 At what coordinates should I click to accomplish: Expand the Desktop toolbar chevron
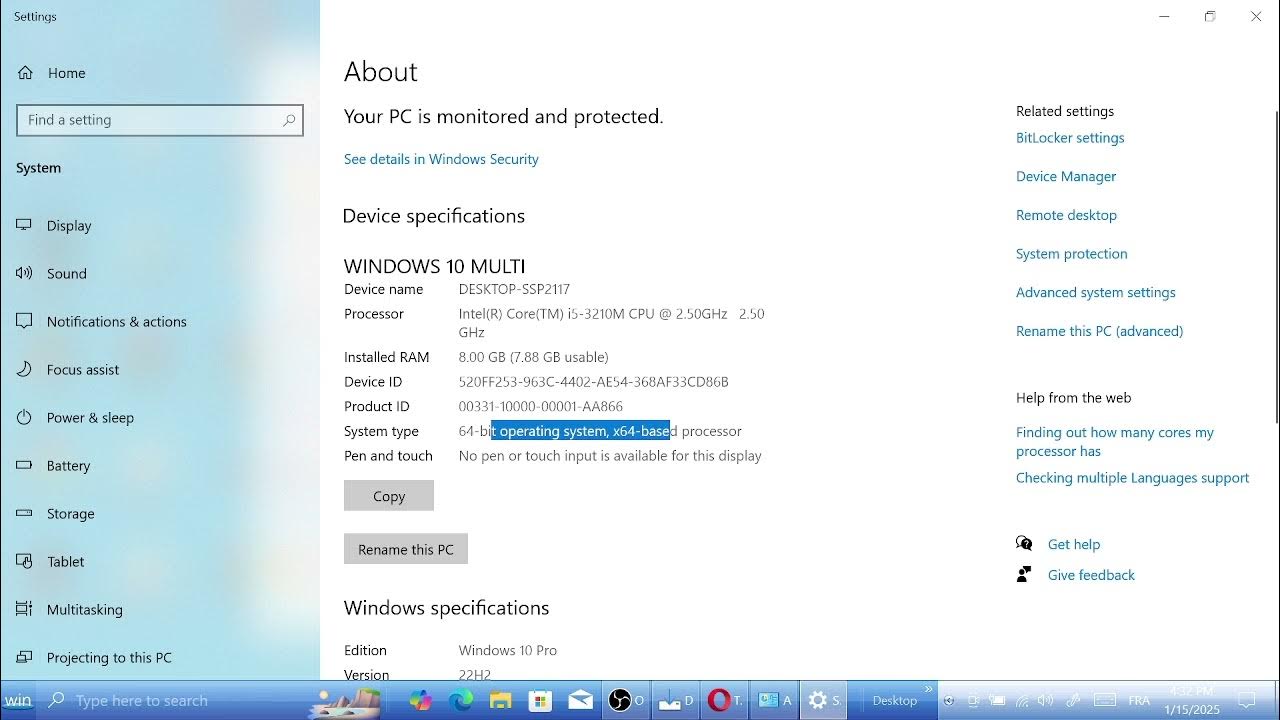coord(928,690)
